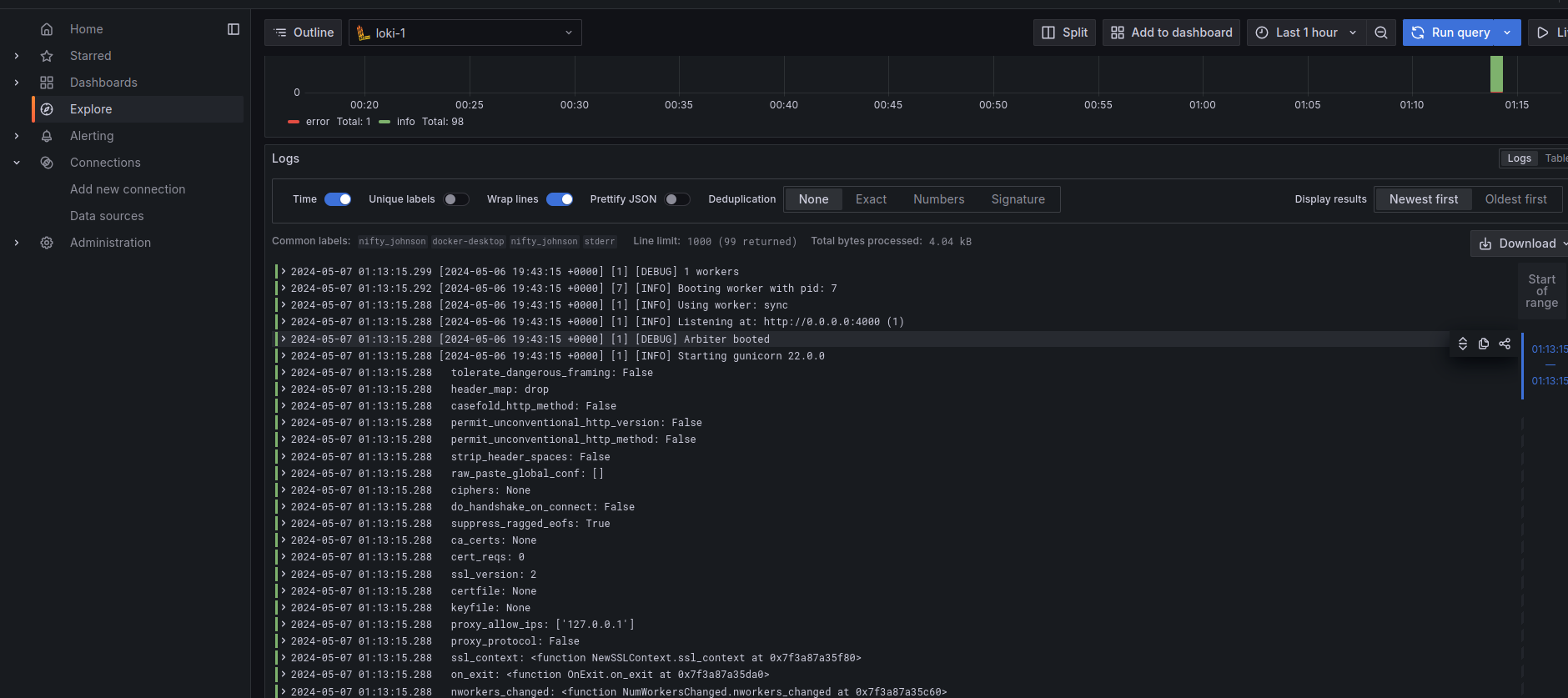Click the 'suppress_ragged_eofs: True' log line

pyautogui.click(x=530, y=524)
